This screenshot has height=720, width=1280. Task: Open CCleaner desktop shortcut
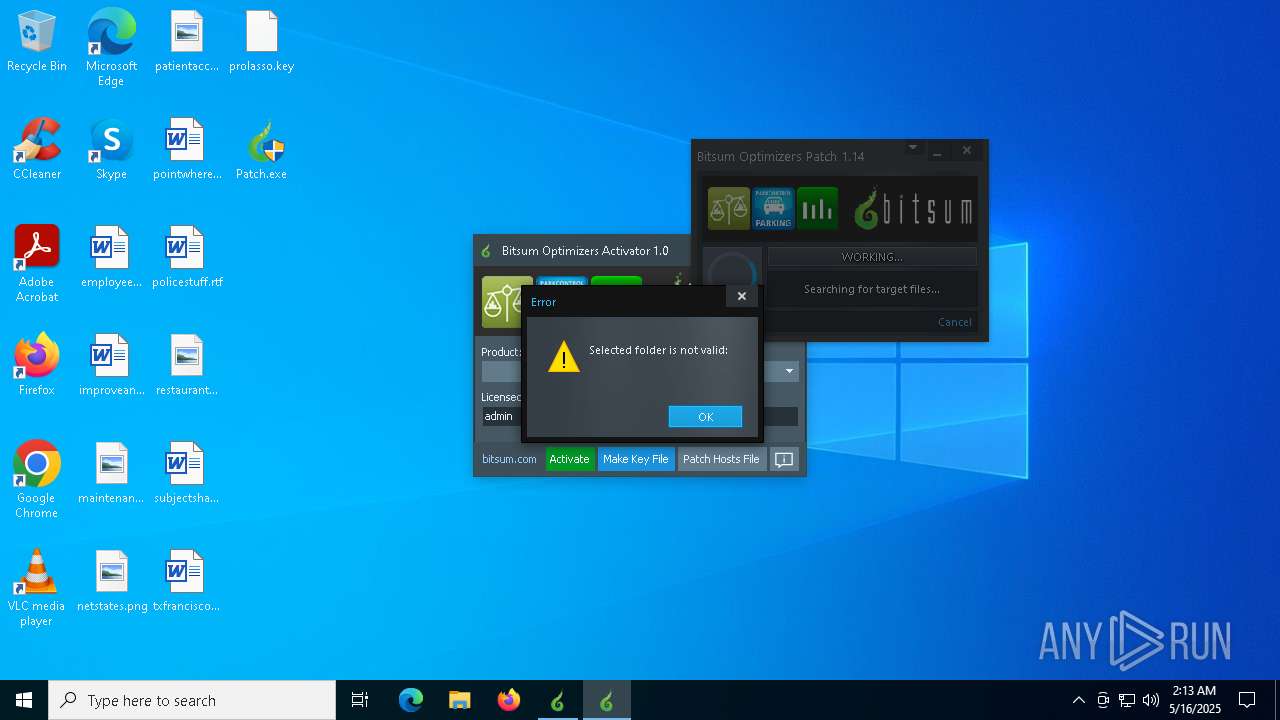(x=37, y=149)
